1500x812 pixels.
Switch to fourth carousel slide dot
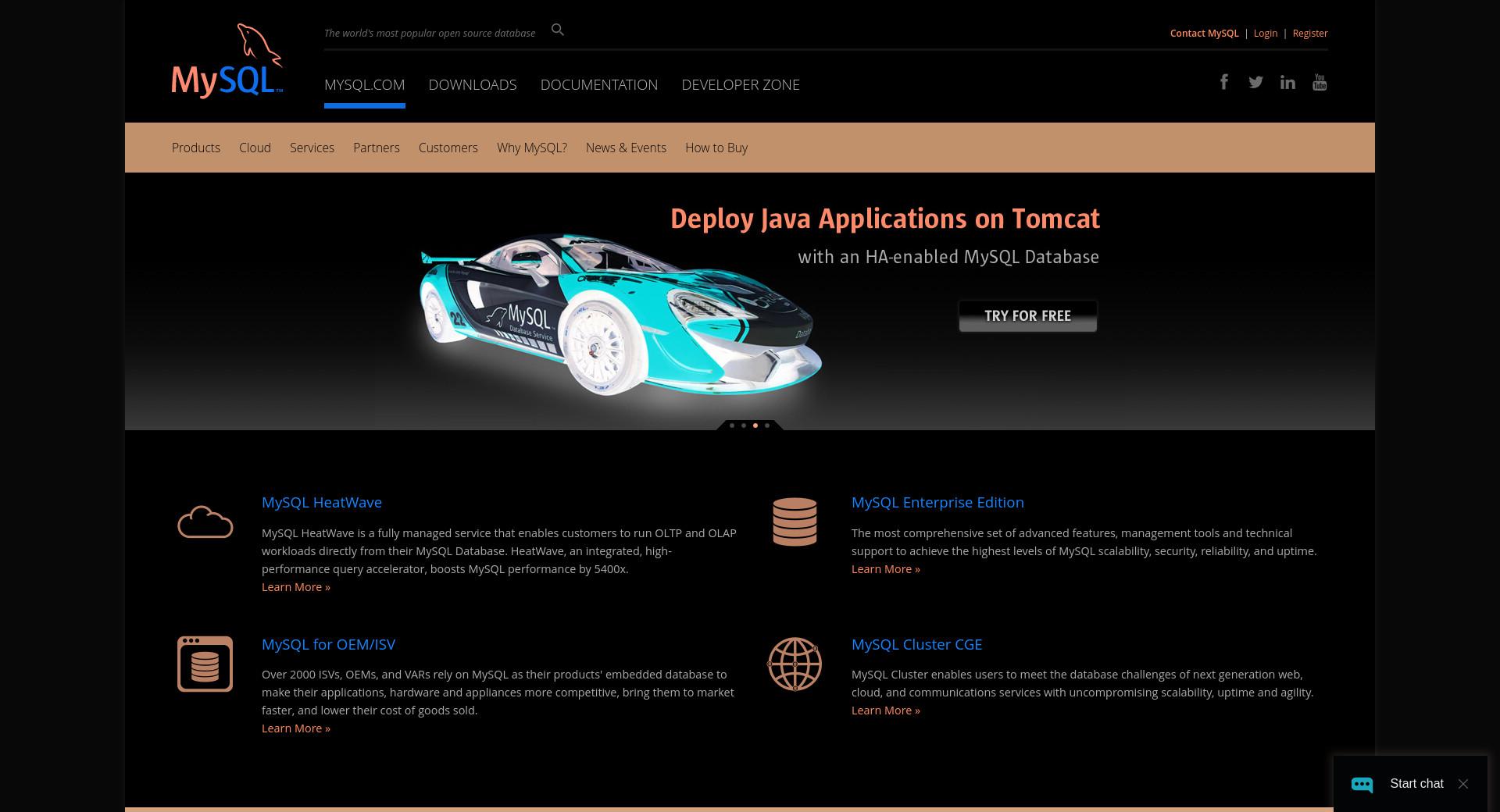tap(767, 426)
